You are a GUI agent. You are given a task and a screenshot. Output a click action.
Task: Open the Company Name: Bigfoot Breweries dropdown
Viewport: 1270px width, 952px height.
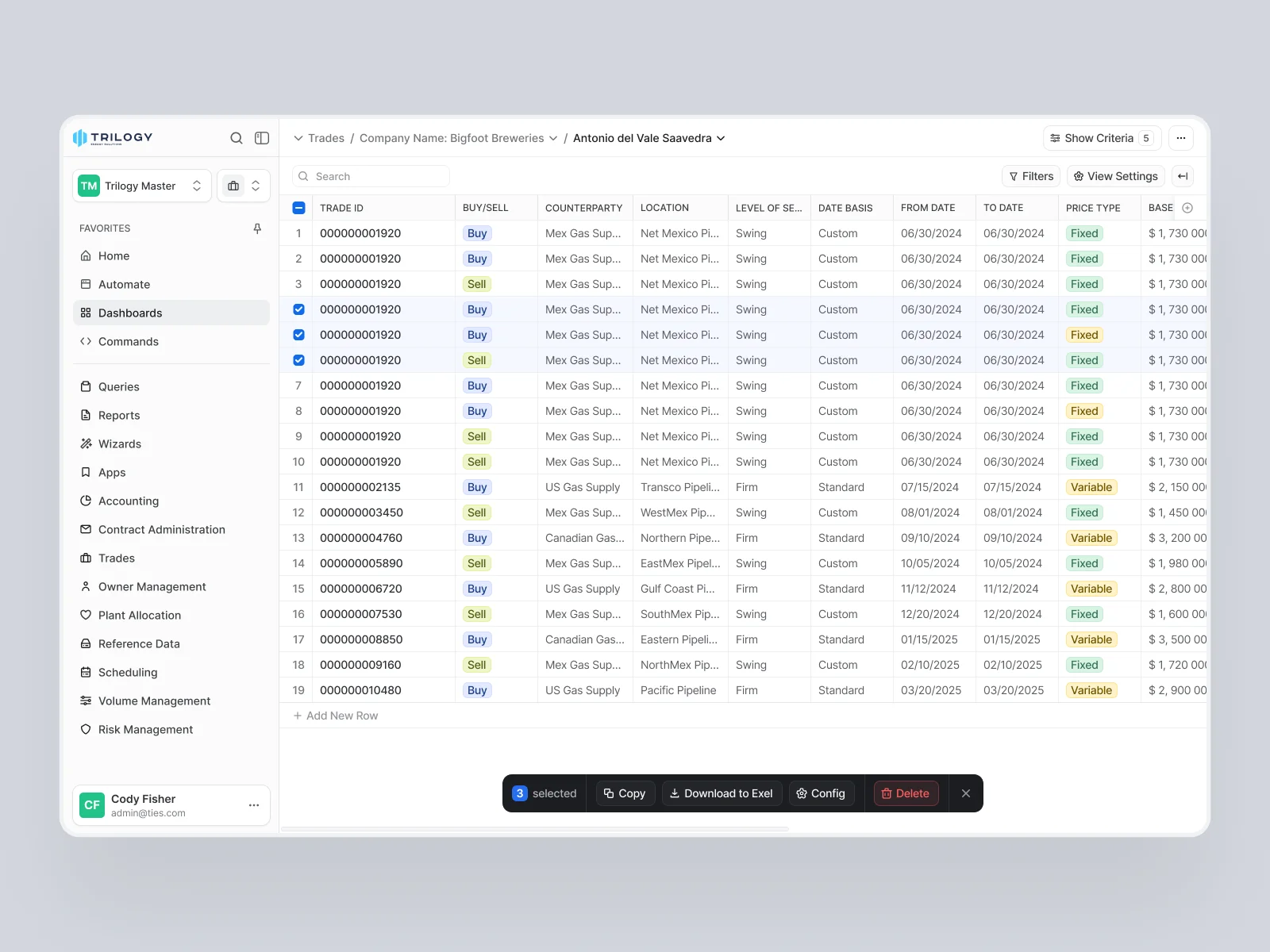(x=458, y=138)
